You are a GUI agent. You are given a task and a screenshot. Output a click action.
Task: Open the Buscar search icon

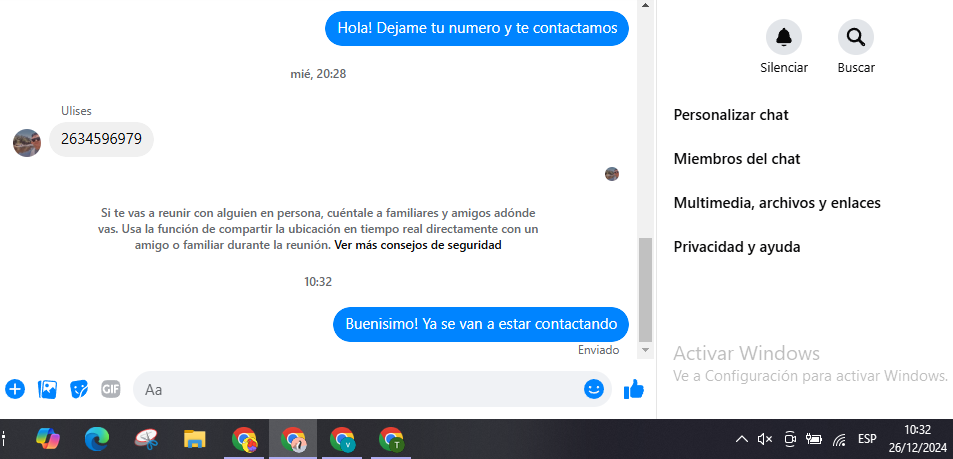tap(856, 37)
